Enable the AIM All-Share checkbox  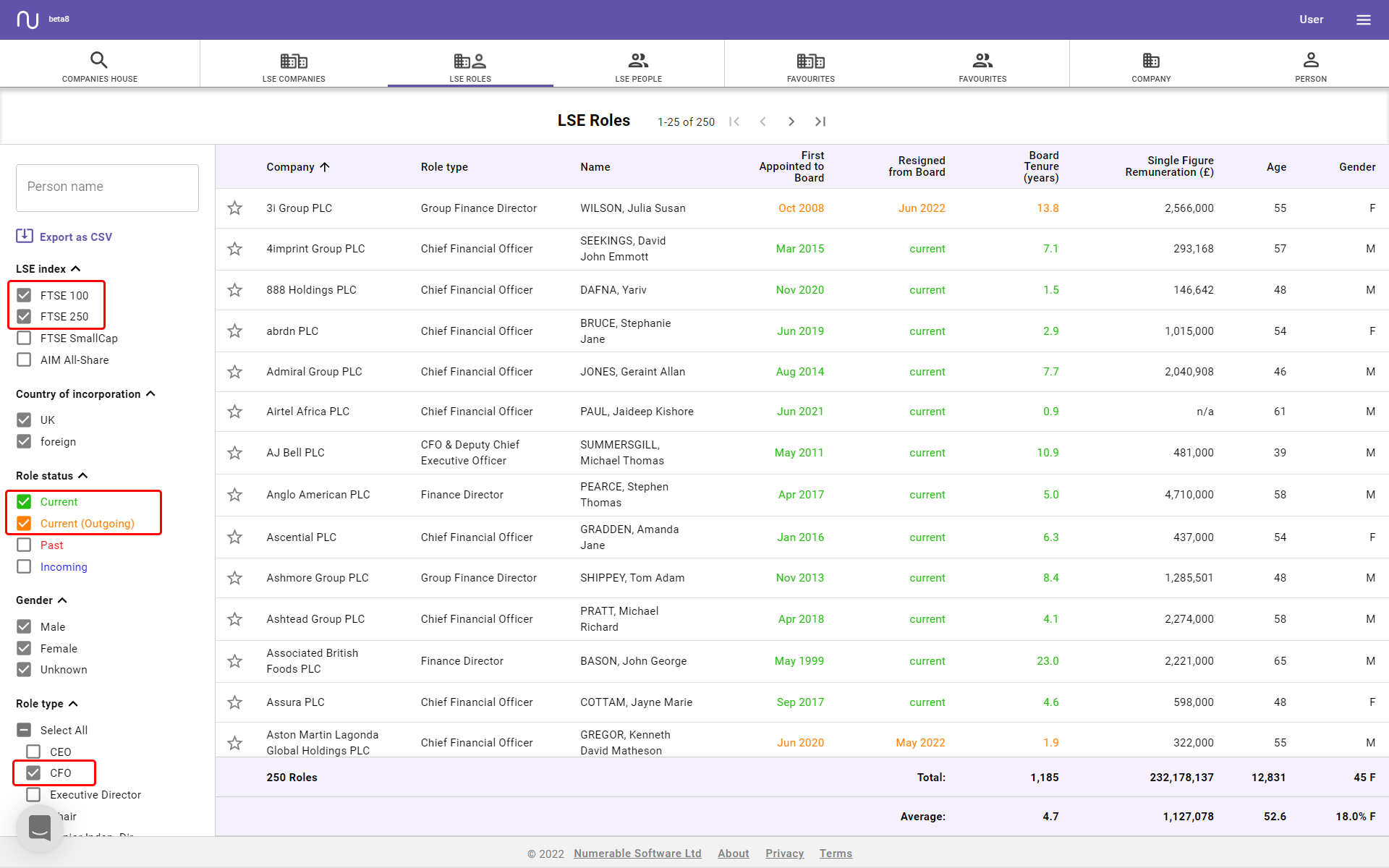pos(24,359)
